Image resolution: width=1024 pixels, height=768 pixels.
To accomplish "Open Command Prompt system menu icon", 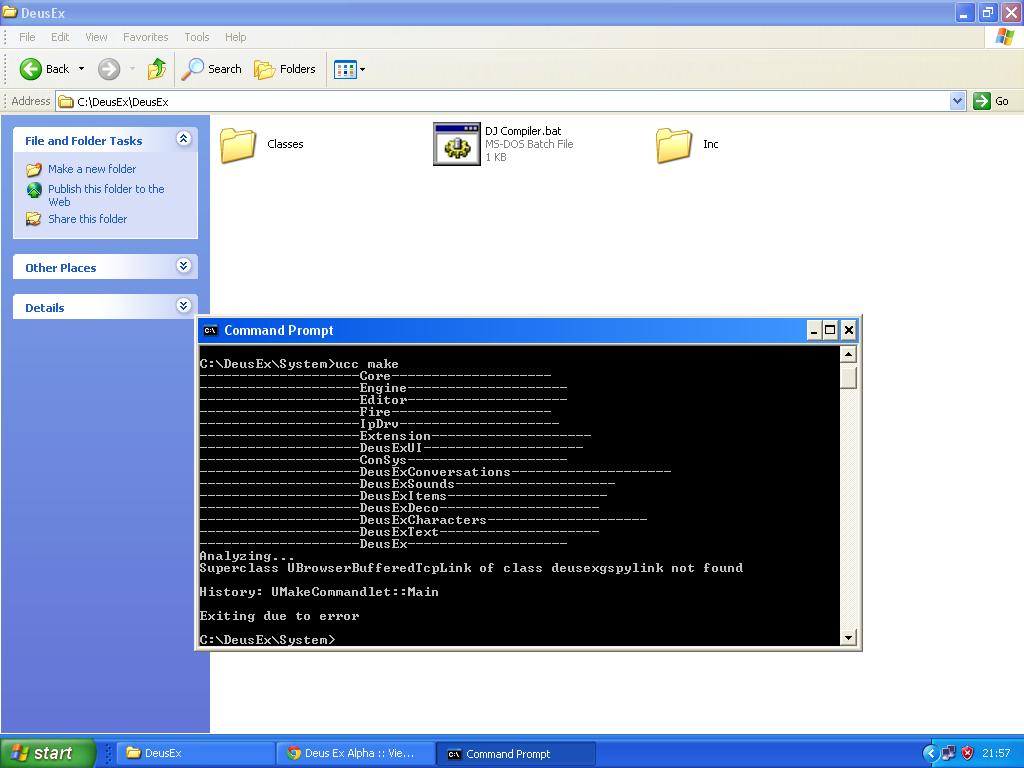I will pos(210,330).
